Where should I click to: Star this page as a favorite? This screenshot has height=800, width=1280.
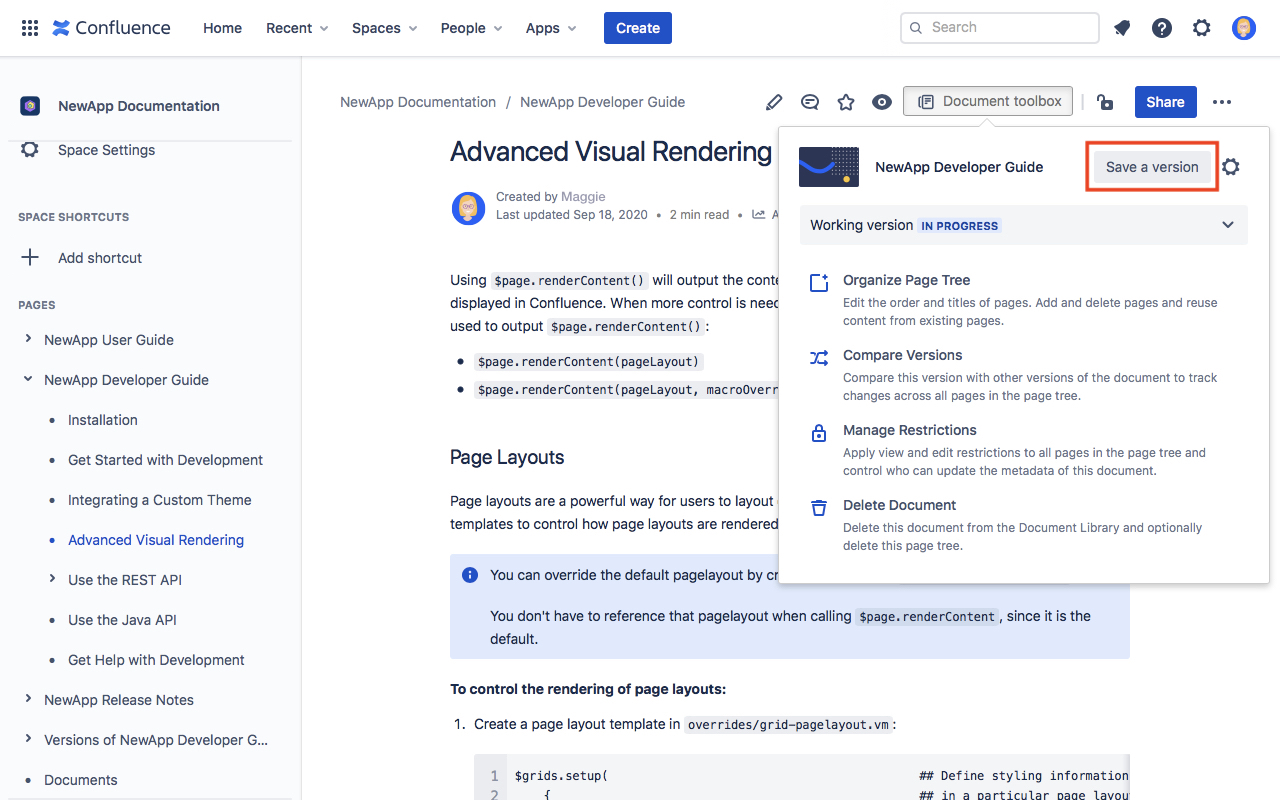click(845, 101)
